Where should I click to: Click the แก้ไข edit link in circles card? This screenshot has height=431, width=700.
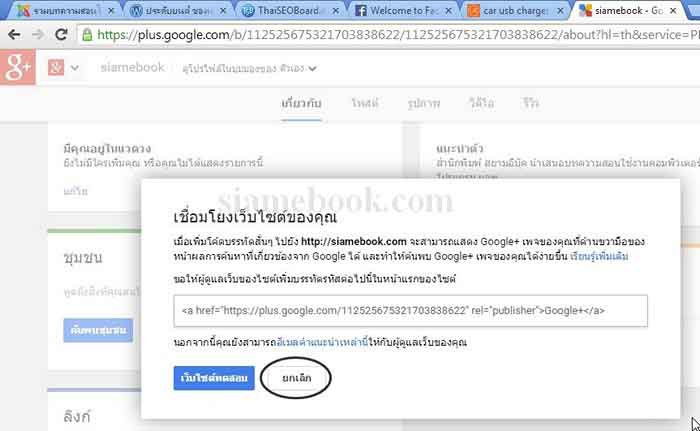click(x=75, y=191)
